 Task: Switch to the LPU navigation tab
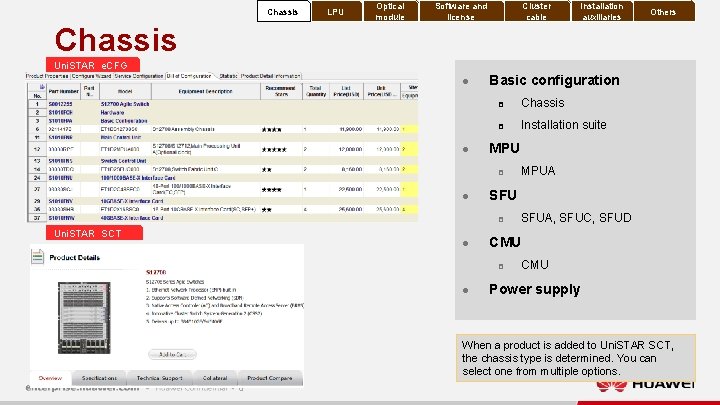coord(336,11)
